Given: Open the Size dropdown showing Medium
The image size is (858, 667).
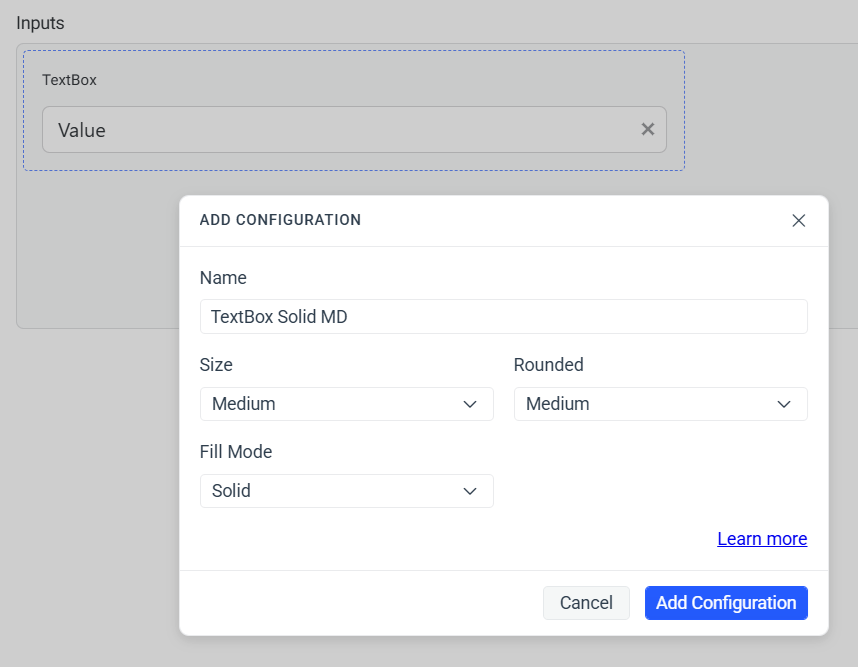Looking at the screenshot, I should coord(346,404).
